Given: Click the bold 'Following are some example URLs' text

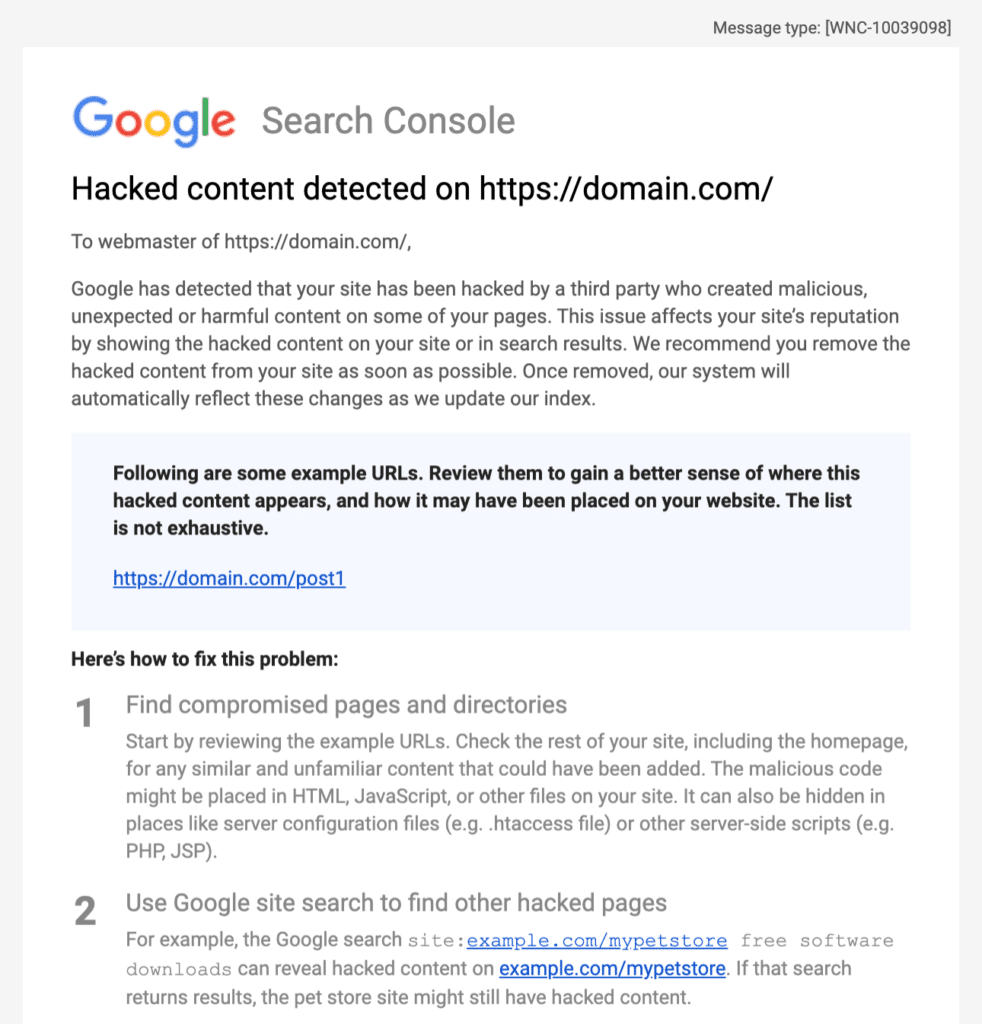Looking at the screenshot, I should 486,500.
